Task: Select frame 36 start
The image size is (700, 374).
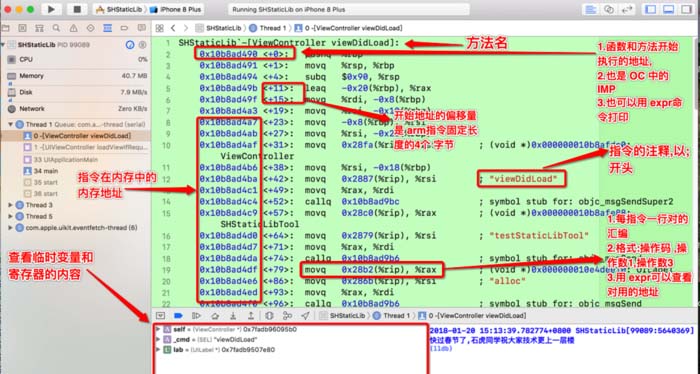Action: (75, 194)
